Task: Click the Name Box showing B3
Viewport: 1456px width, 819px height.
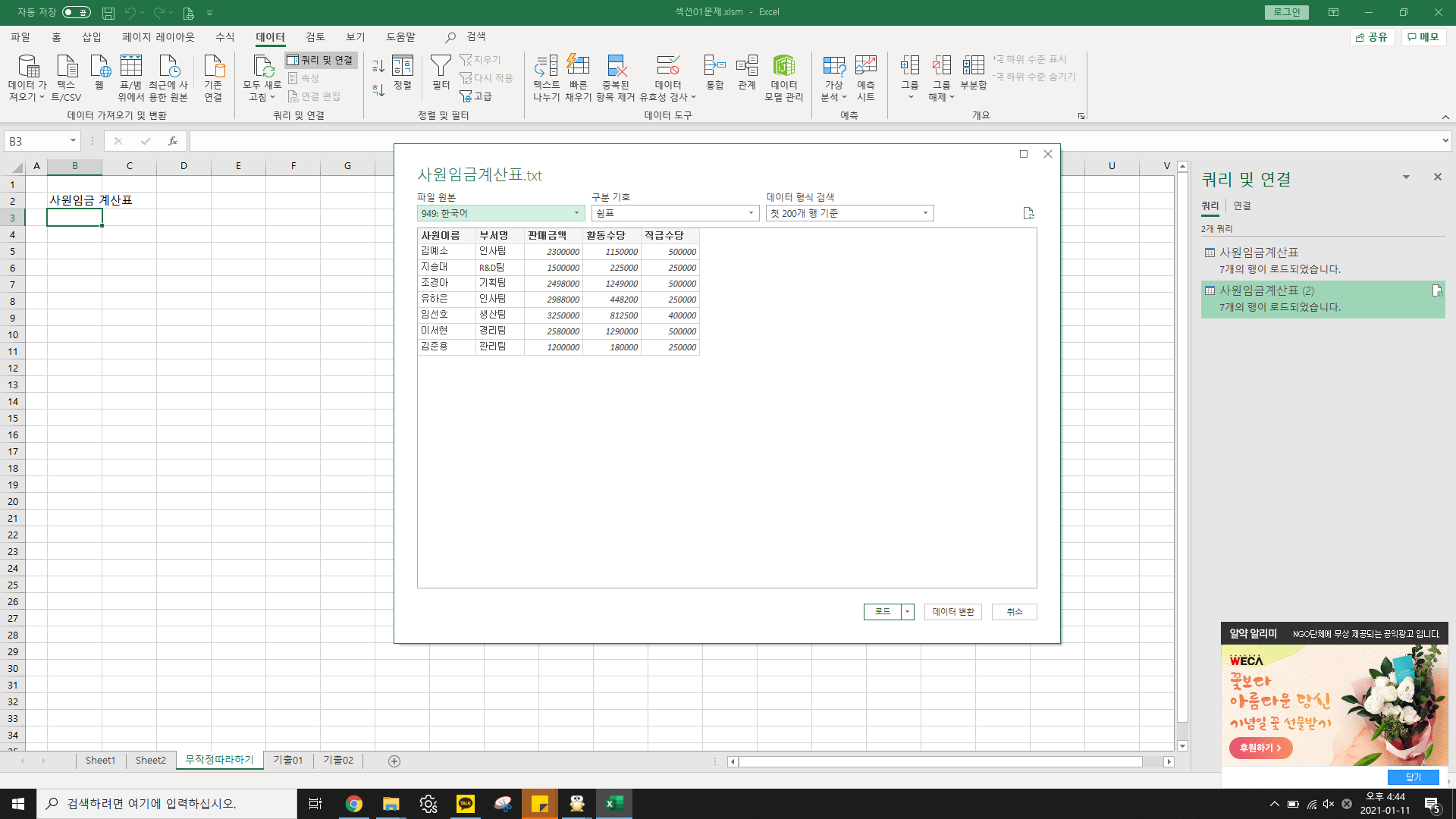Action: coord(36,141)
